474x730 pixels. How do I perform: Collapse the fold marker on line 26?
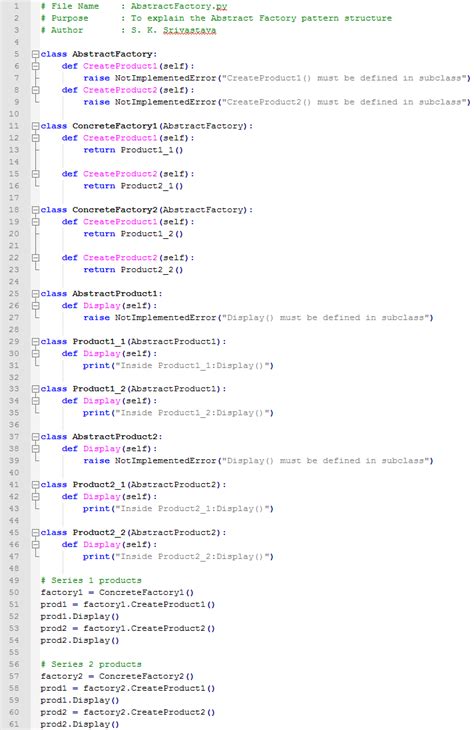[x=35, y=305]
